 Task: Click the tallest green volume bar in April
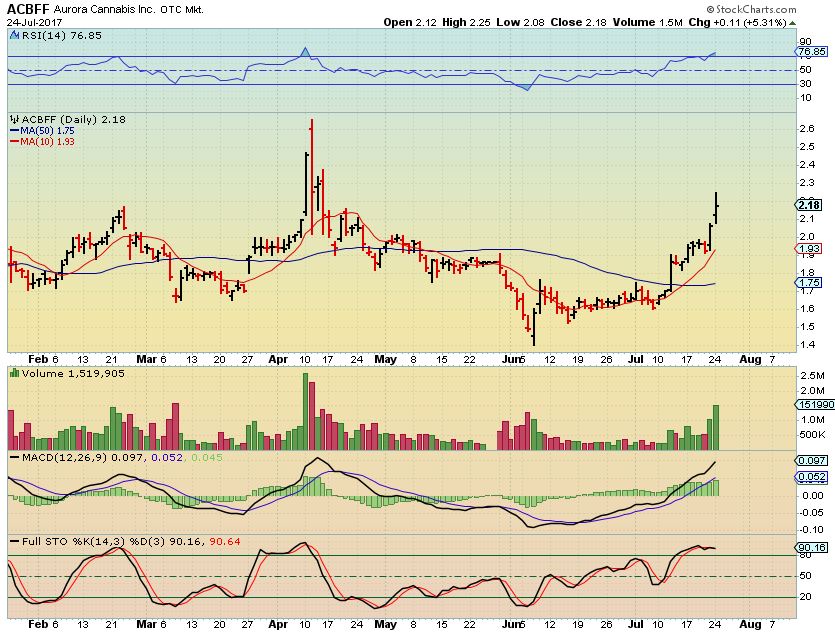tap(306, 411)
